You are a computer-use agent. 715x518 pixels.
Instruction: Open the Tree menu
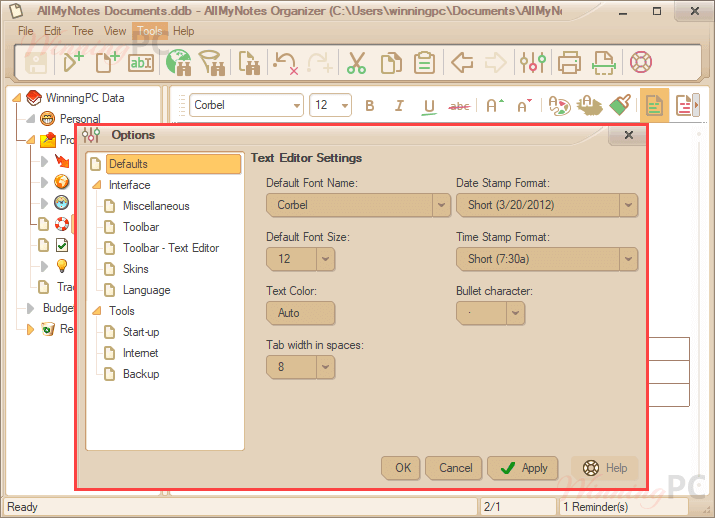coord(83,31)
